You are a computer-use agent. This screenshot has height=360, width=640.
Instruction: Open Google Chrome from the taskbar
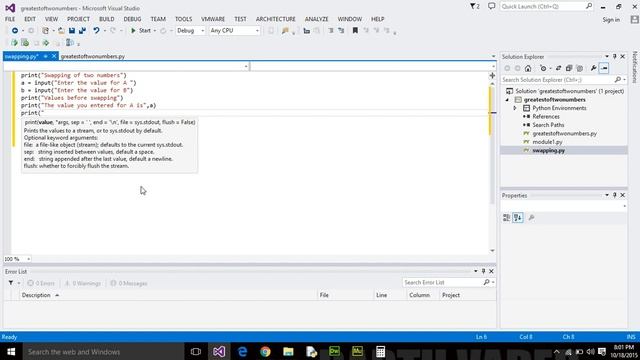click(x=265, y=351)
